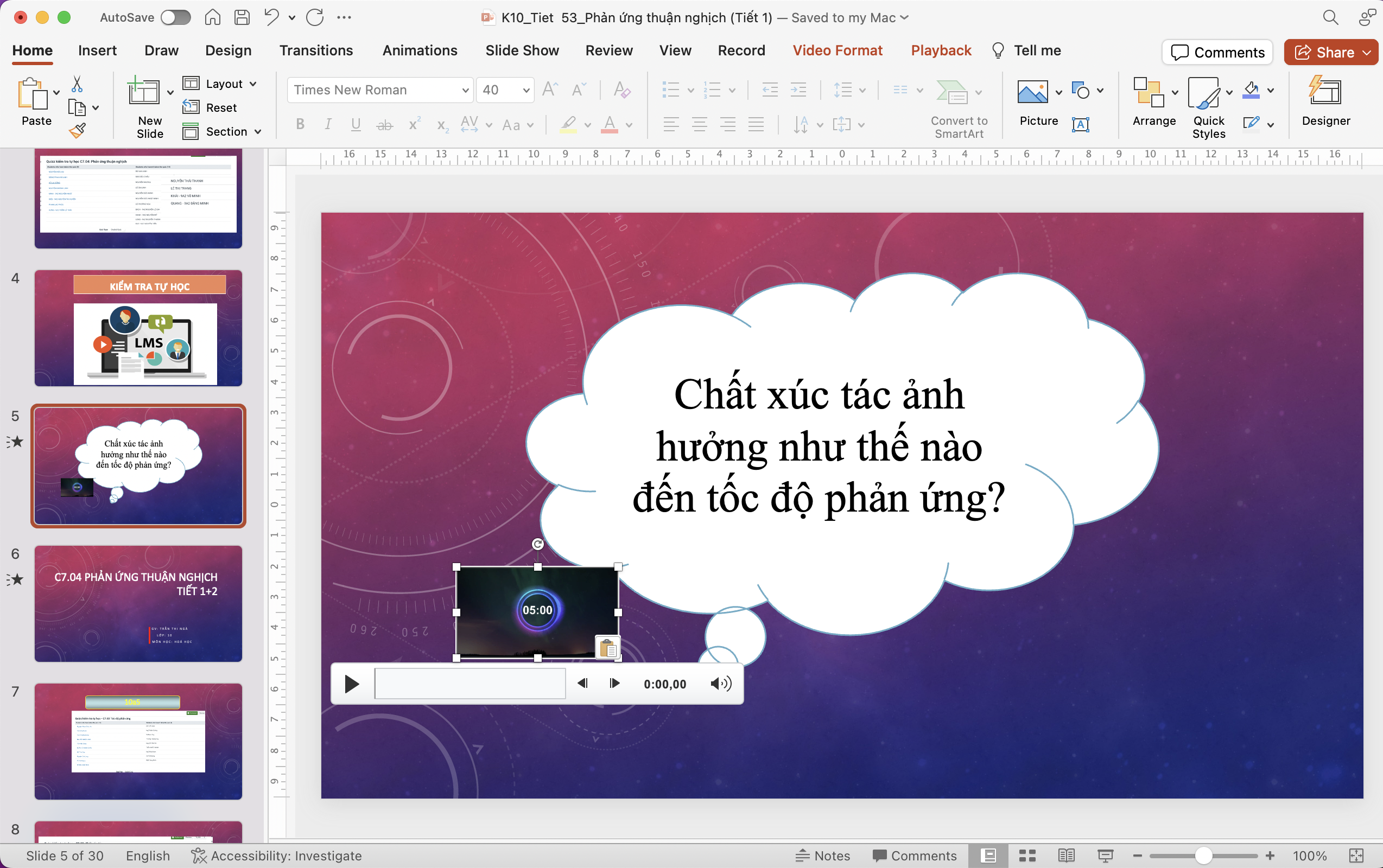1383x868 pixels.
Task: Expand the Layout dropdown
Action: pos(253,84)
